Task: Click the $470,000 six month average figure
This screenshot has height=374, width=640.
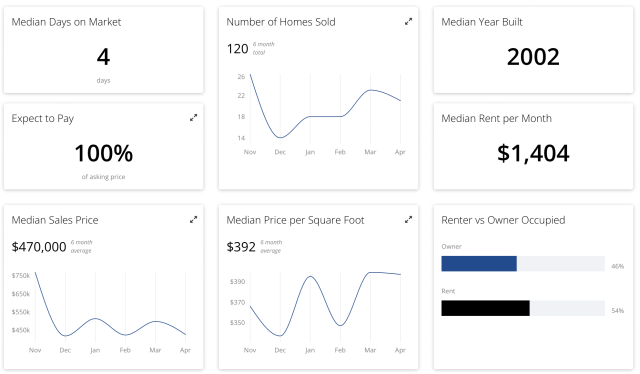Action: 39,247
